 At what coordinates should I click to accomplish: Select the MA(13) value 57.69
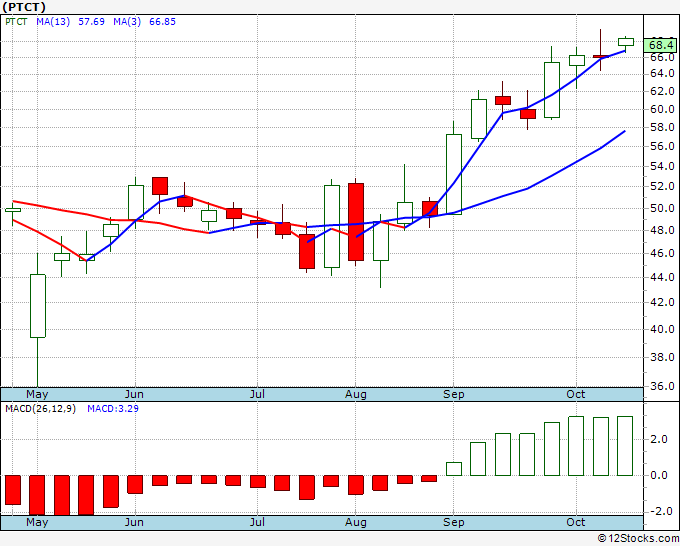tap(91, 22)
